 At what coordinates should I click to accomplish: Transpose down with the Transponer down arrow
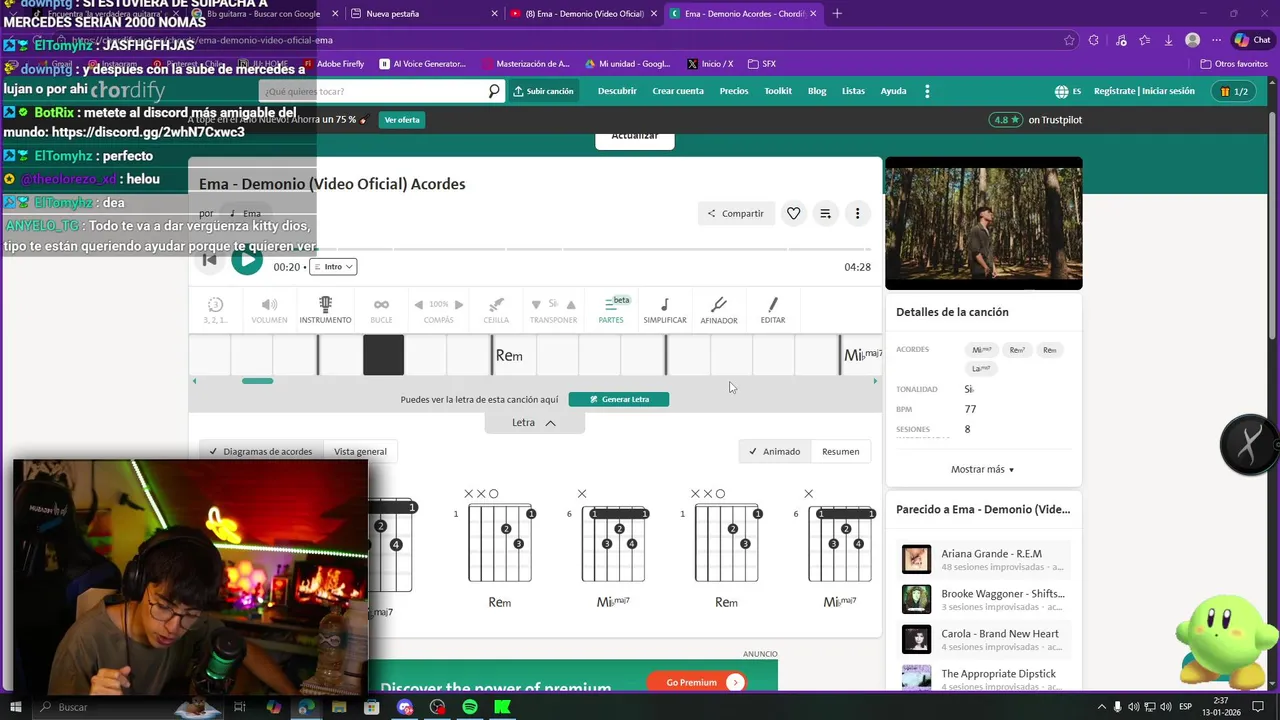pos(536,304)
